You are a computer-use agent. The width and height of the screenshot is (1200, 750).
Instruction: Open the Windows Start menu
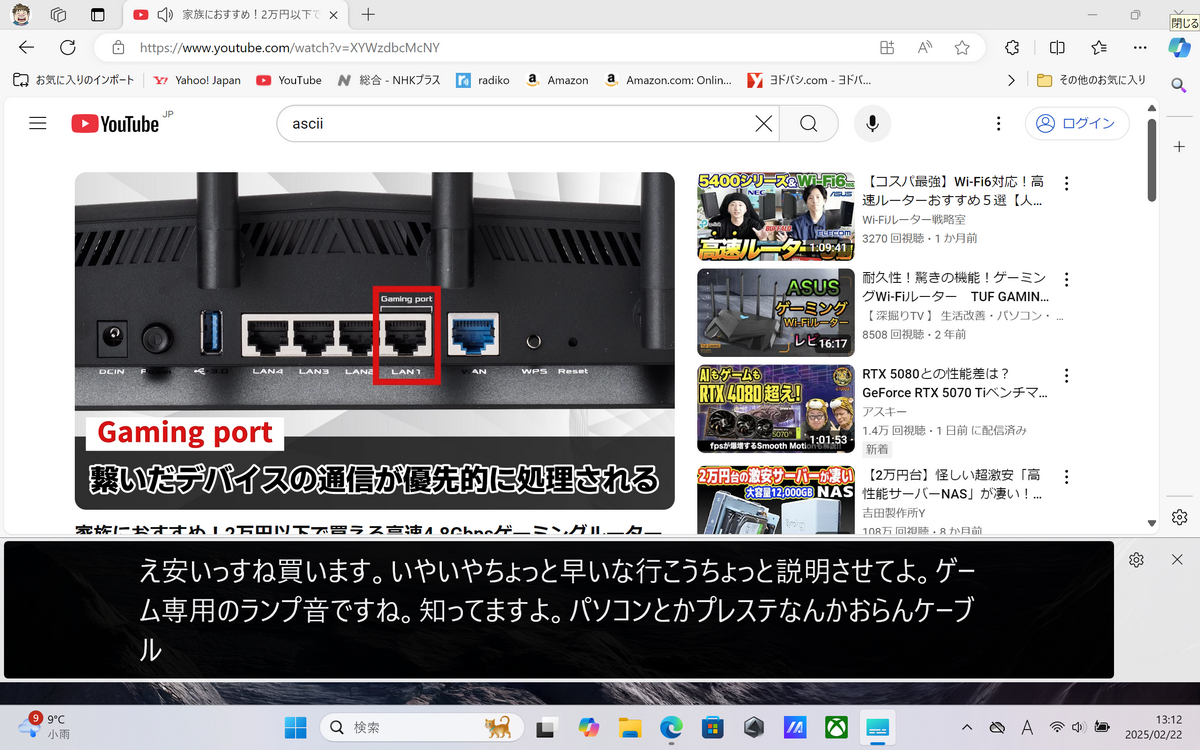point(296,727)
